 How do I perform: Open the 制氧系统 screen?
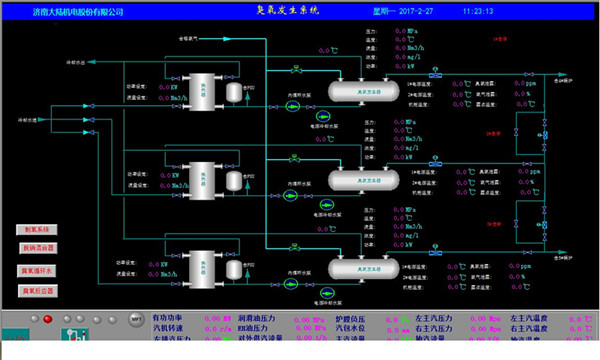coord(37,230)
